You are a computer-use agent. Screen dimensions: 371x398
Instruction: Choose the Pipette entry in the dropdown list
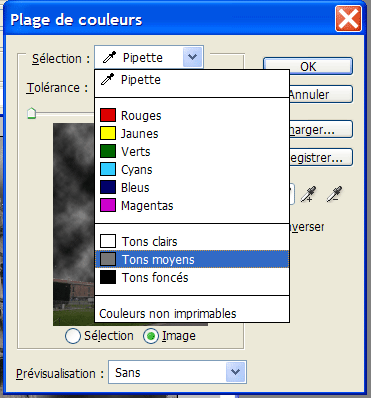click(192, 80)
